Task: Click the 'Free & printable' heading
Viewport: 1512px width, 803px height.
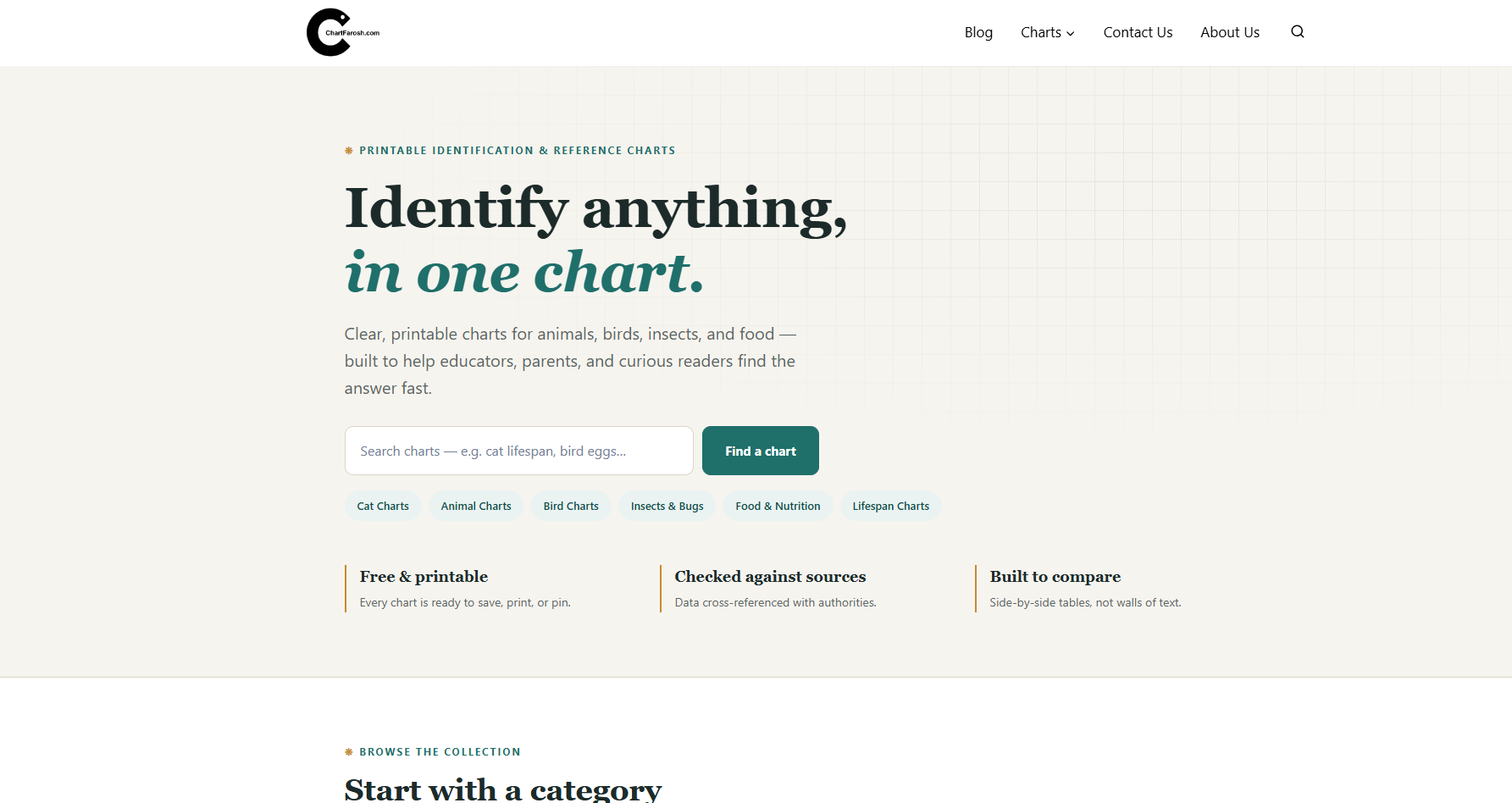Action: 424,577
